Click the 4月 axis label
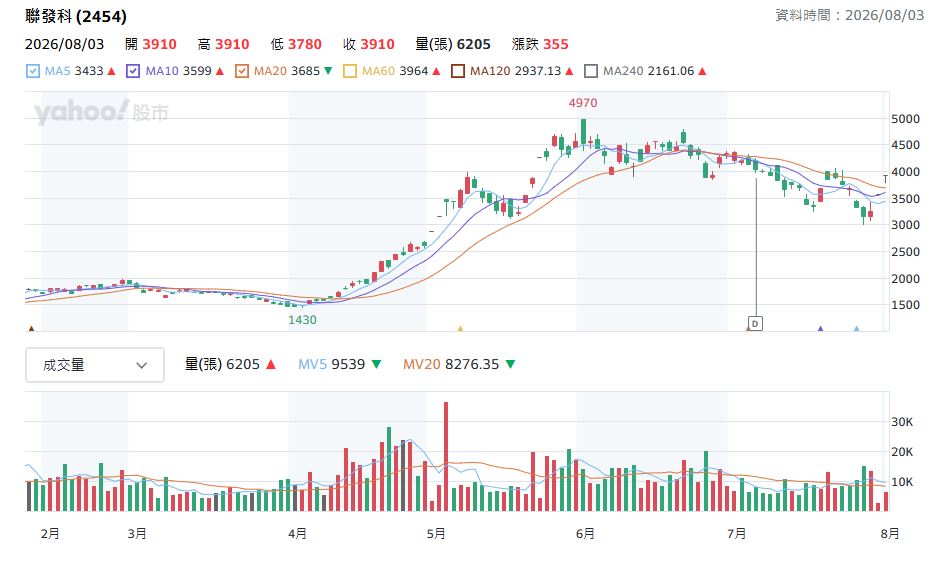 click(297, 534)
